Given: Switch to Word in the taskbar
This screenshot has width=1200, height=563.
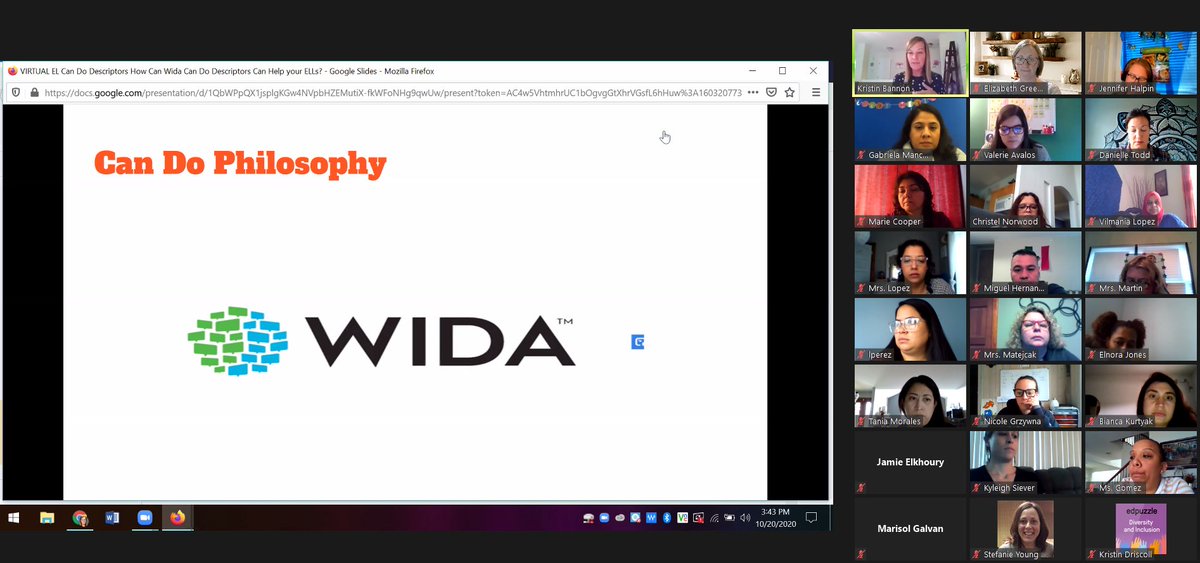Looking at the screenshot, I should tap(112, 518).
